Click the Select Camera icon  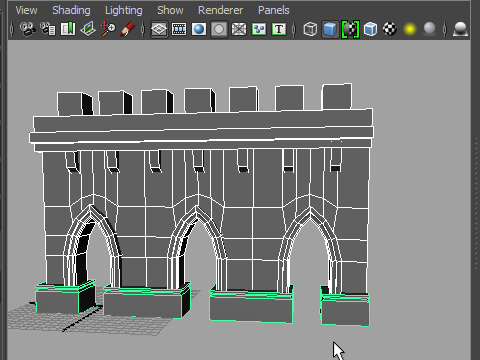28,29
